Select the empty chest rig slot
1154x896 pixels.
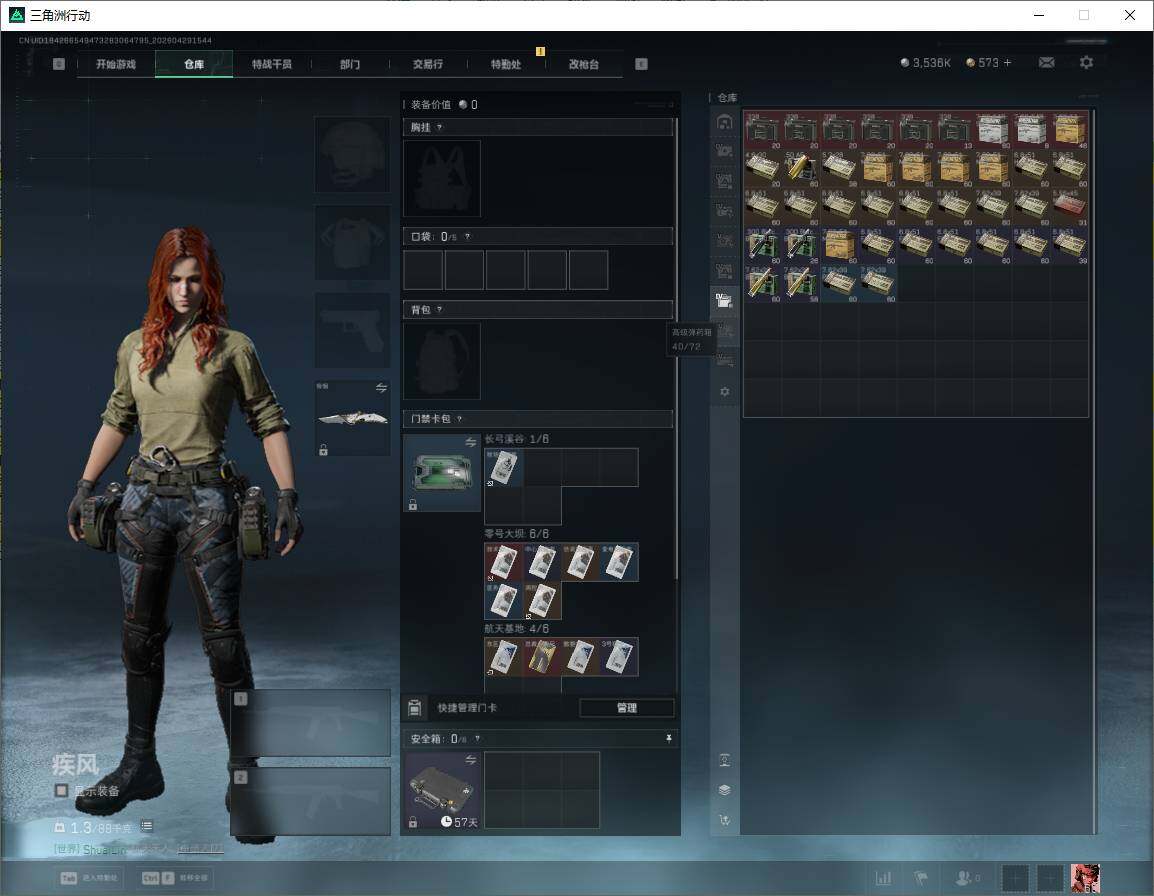coord(442,178)
